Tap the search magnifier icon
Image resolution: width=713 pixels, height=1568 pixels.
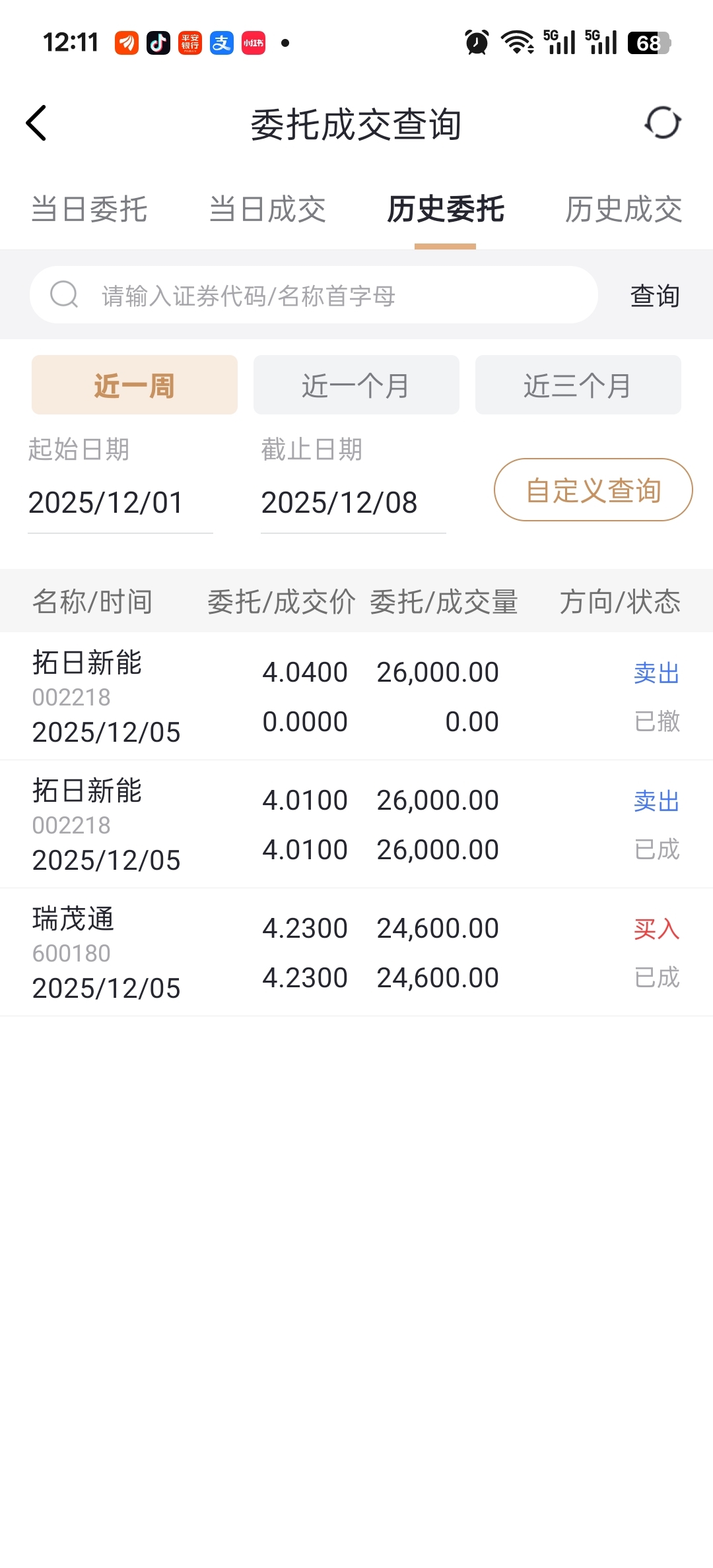coord(64,294)
